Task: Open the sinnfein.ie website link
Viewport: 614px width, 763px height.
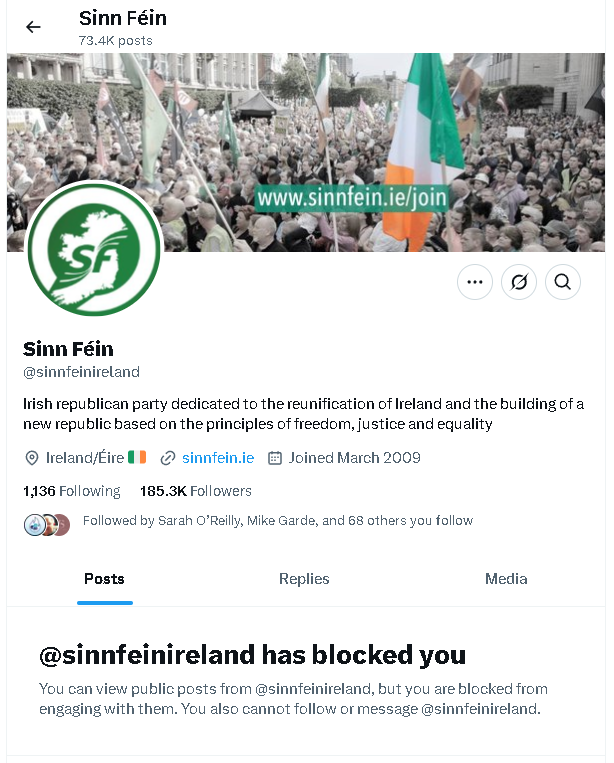Action: [218, 458]
